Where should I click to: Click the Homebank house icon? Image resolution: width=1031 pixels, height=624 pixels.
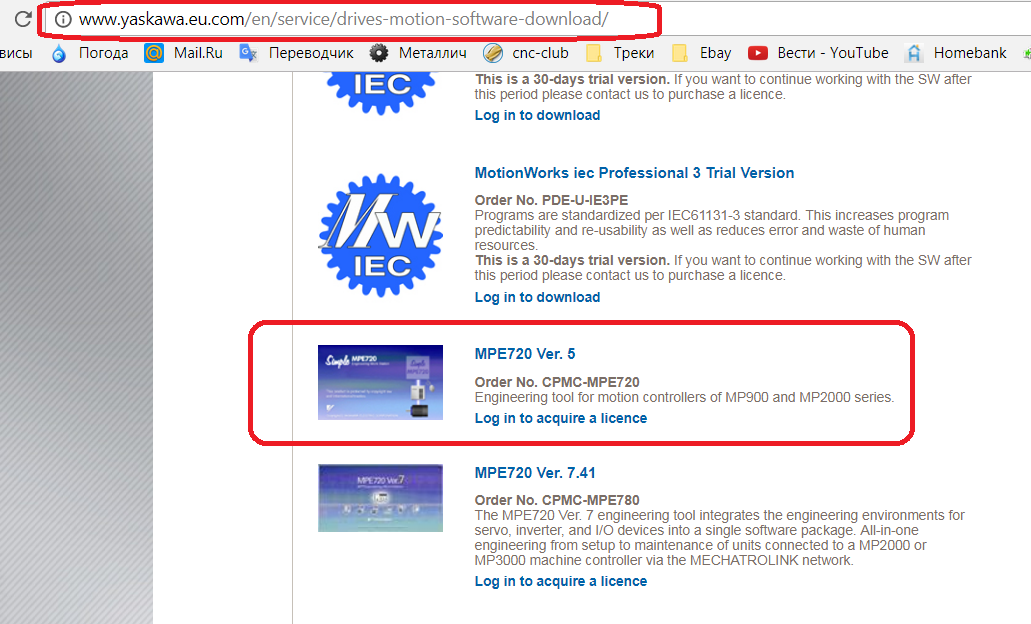[x=914, y=53]
